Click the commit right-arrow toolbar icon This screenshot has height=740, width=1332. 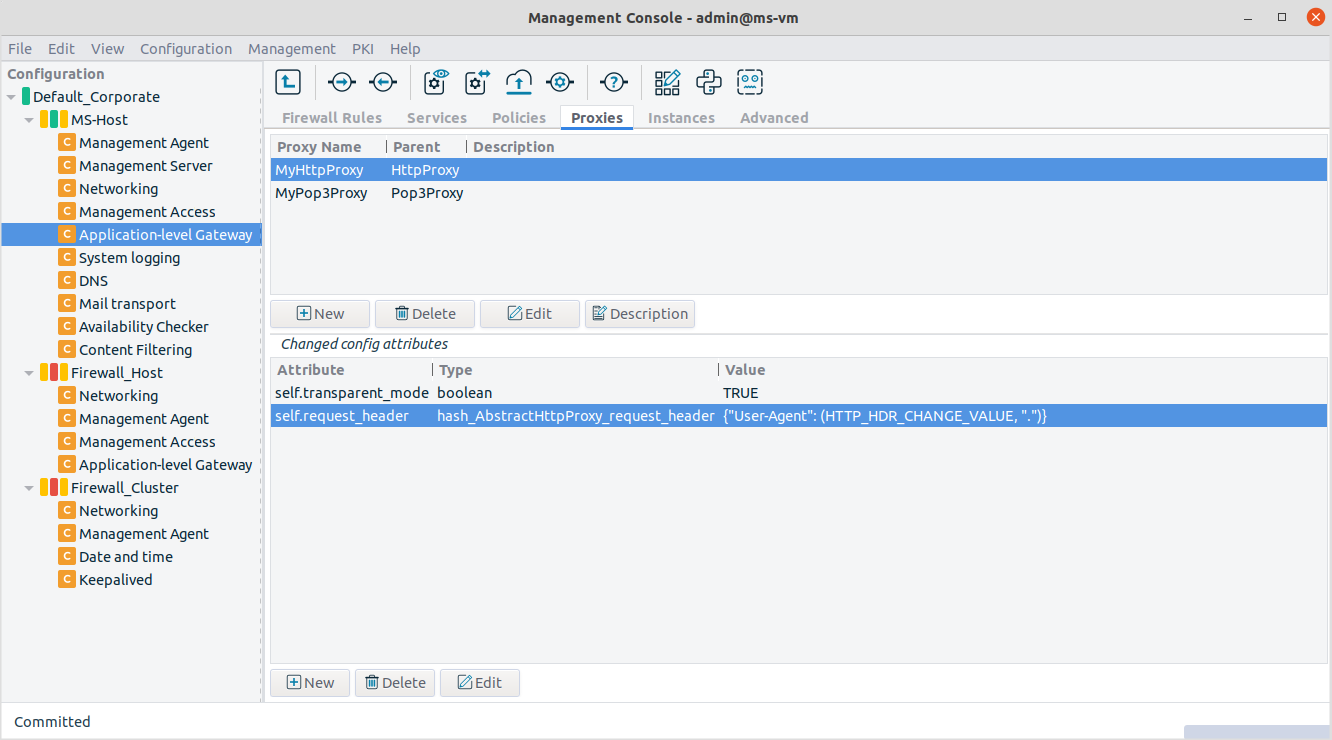point(342,82)
